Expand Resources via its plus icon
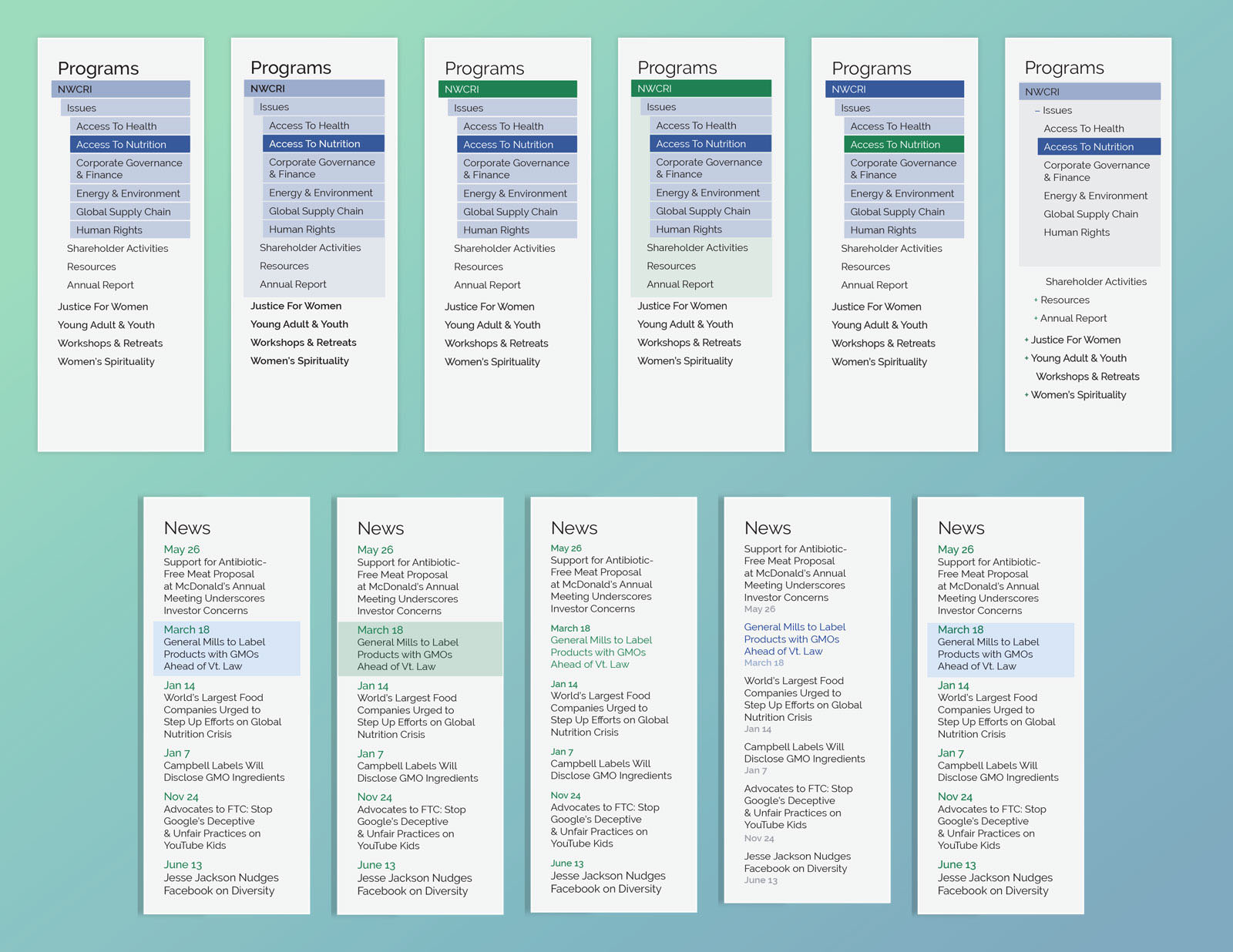Viewport: 1233px width, 952px height. click(x=1036, y=300)
